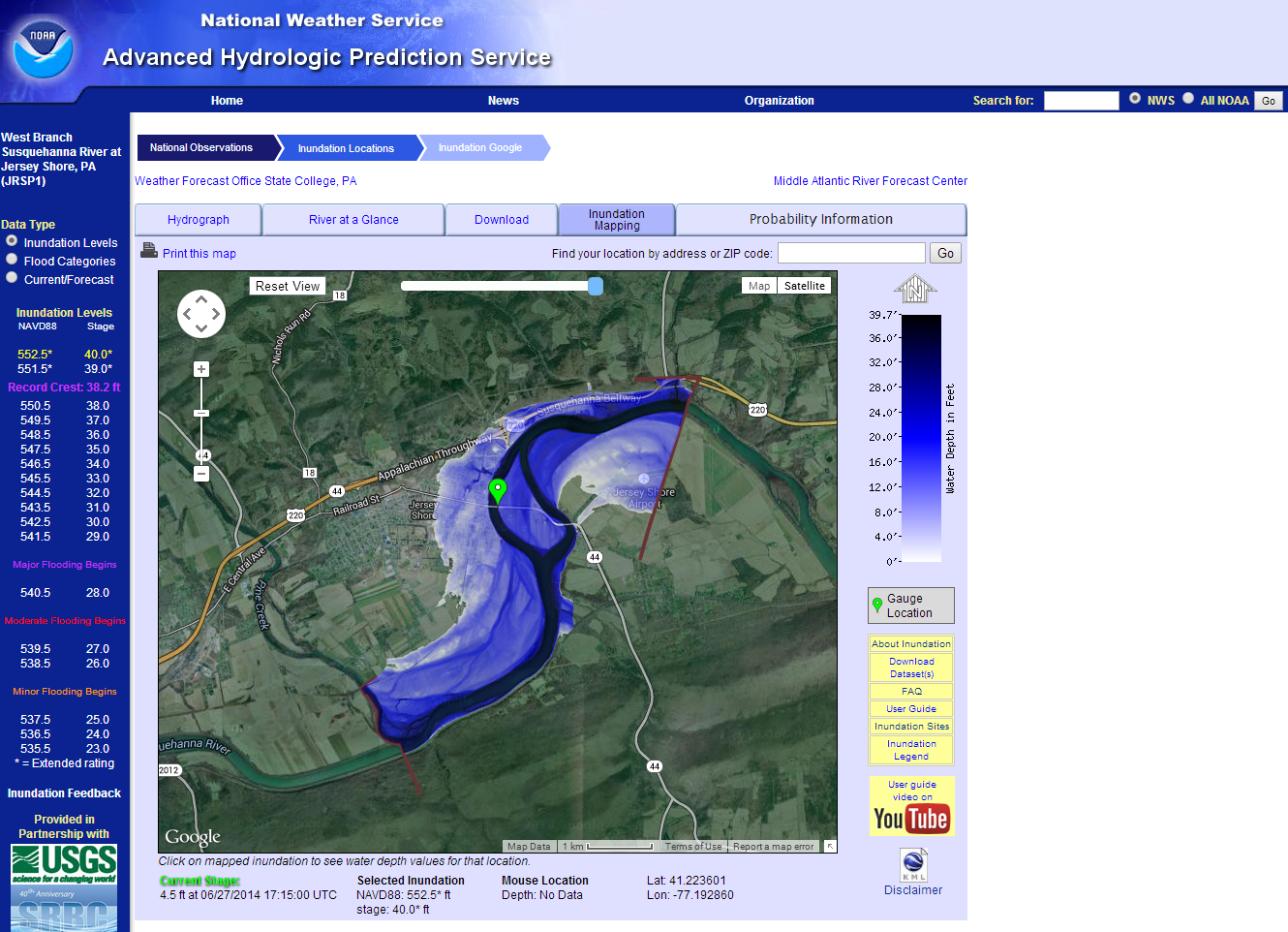Open the KML file icon
Screen dimensions: 1288x932
click(x=913, y=864)
